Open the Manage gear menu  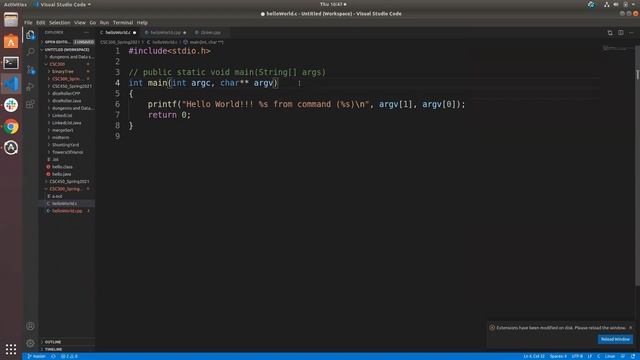(30, 343)
